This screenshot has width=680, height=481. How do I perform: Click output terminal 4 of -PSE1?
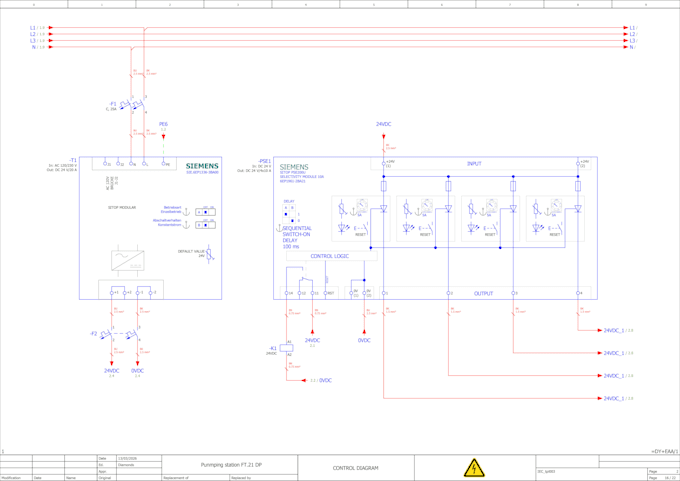pyautogui.click(x=578, y=293)
